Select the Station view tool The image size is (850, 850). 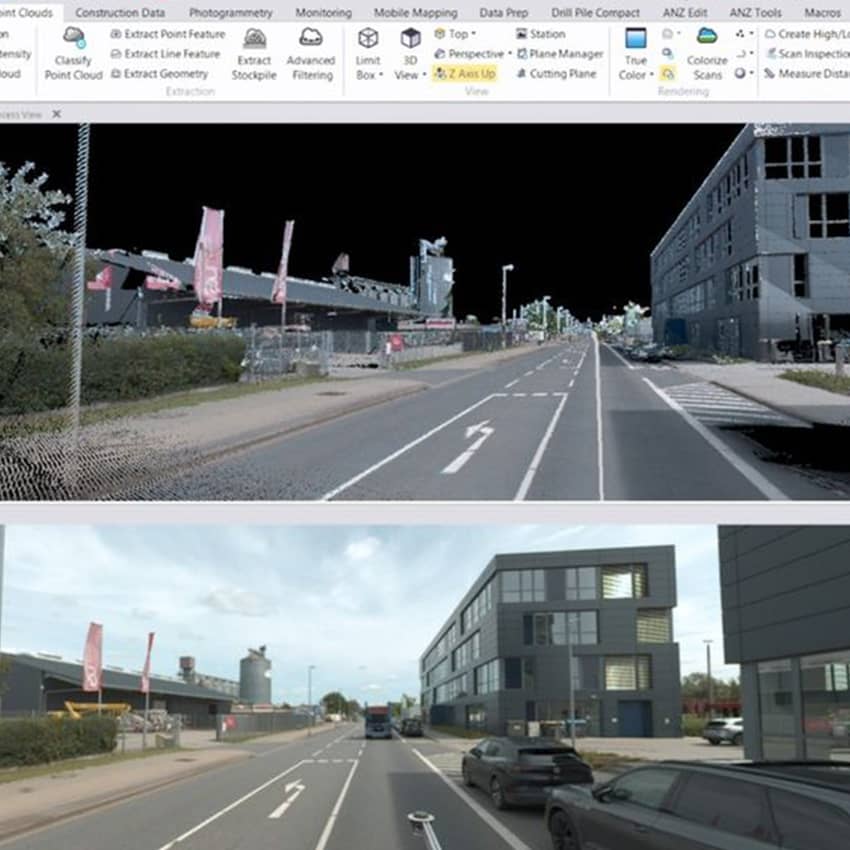click(540, 34)
